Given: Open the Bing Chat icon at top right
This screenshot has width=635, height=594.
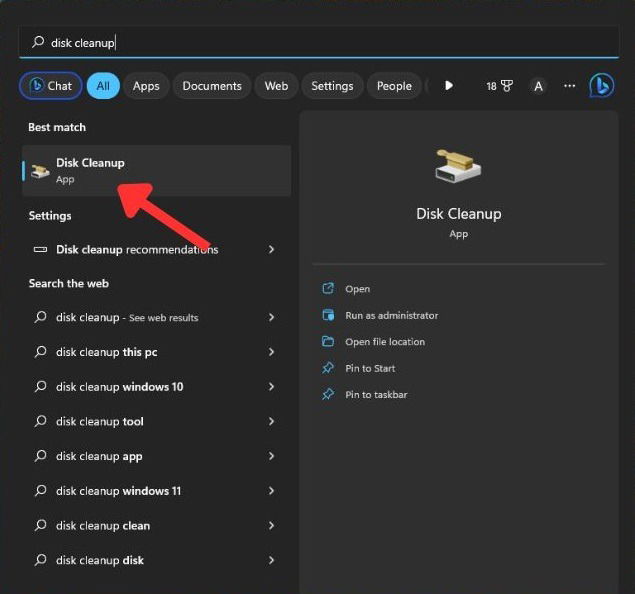Looking at the screenshot, I should pos(602,86).
